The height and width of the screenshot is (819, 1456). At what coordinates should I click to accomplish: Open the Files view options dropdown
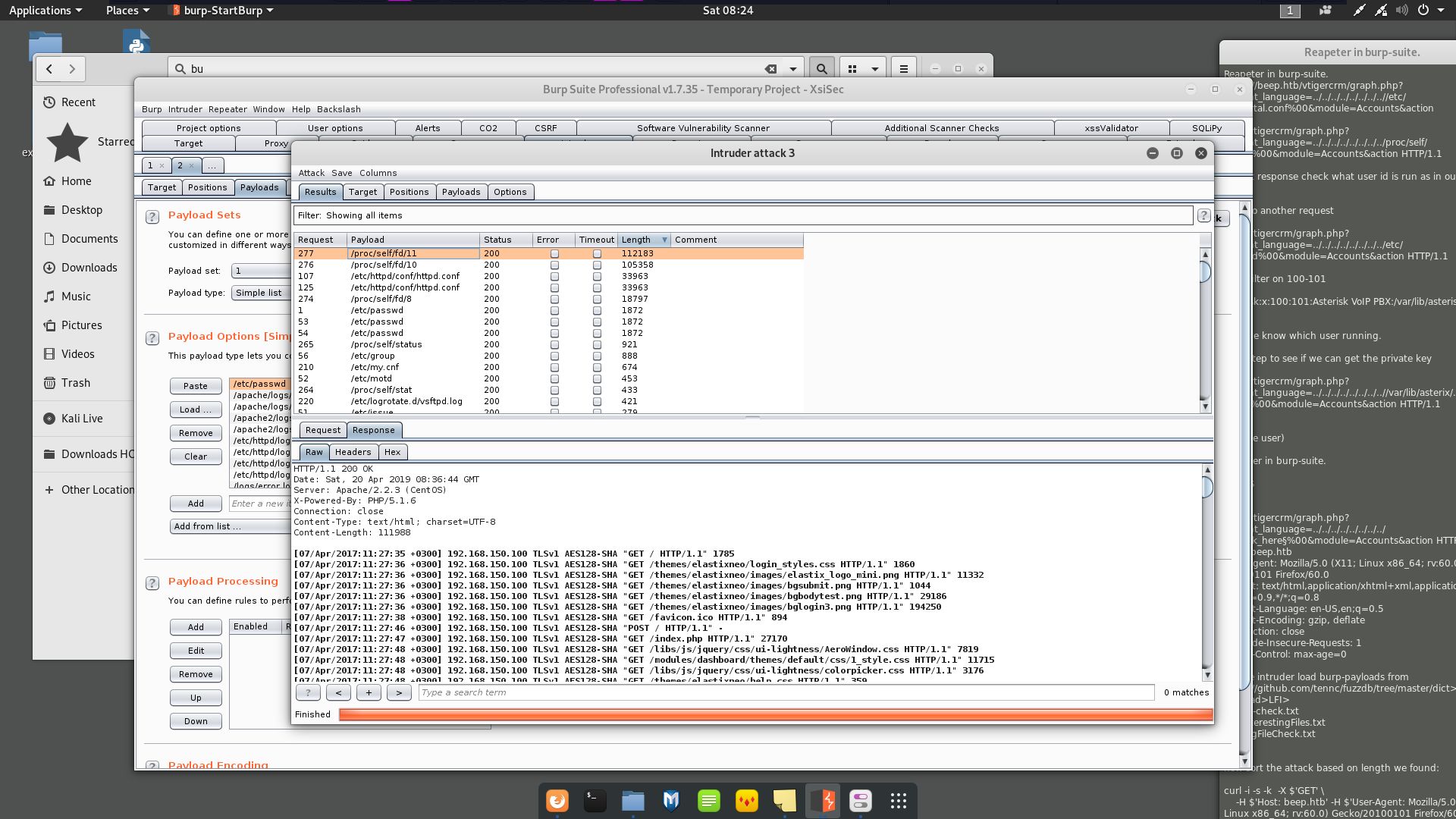point(875,69)
